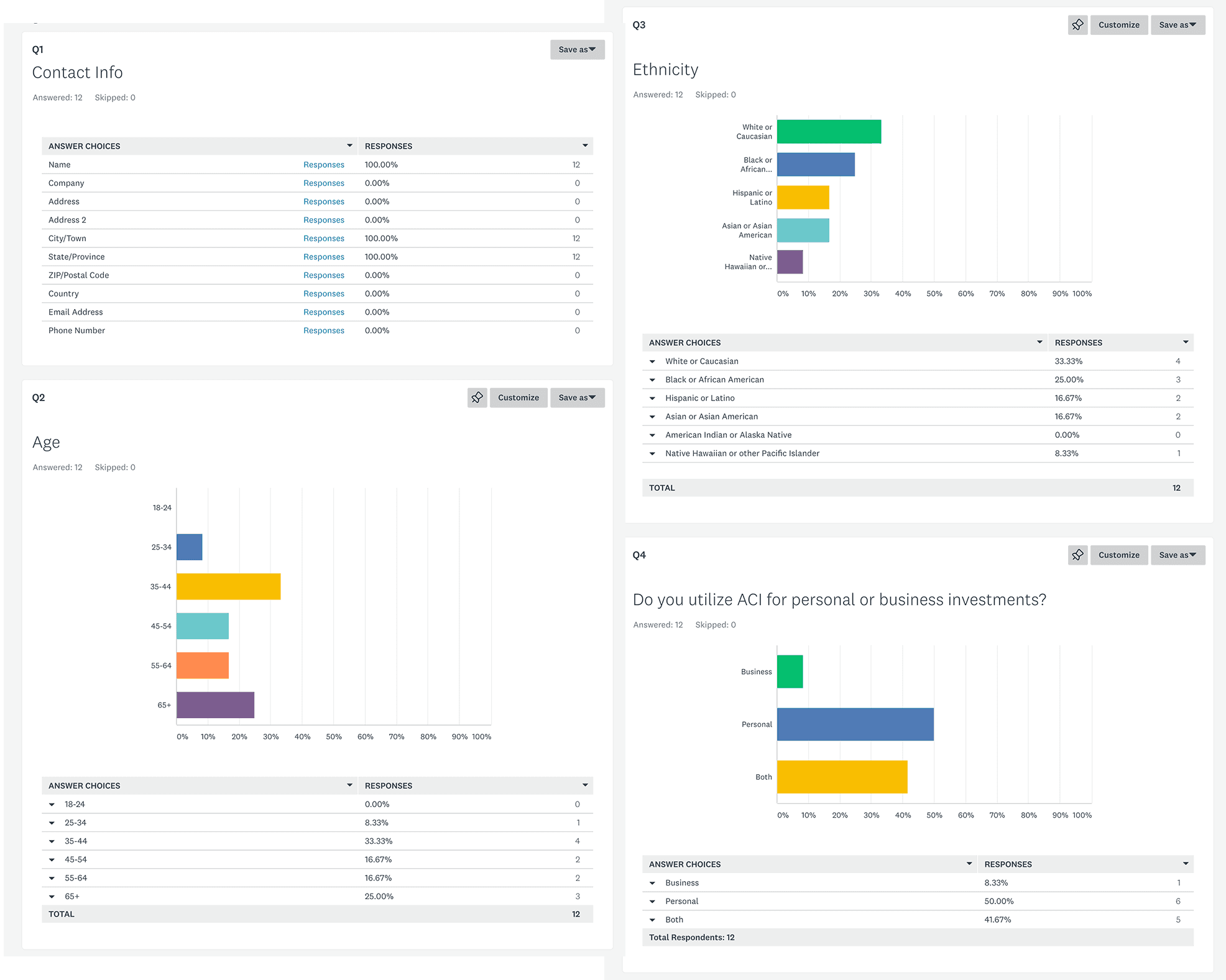Open Save as menu for Q2

coord(577,397)
